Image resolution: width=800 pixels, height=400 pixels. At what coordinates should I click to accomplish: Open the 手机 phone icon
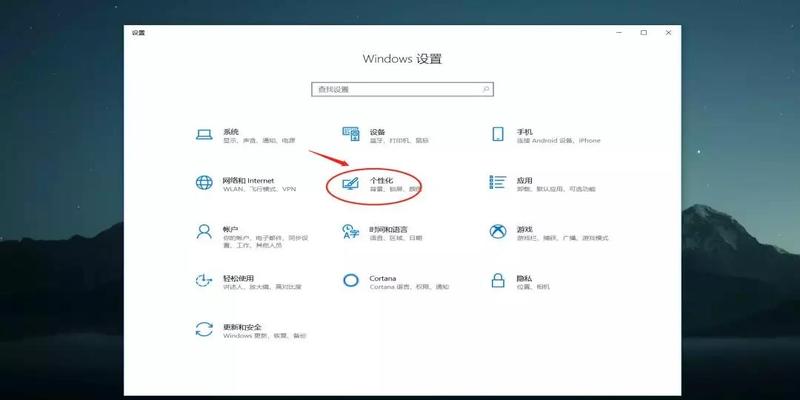click(497, 134)
